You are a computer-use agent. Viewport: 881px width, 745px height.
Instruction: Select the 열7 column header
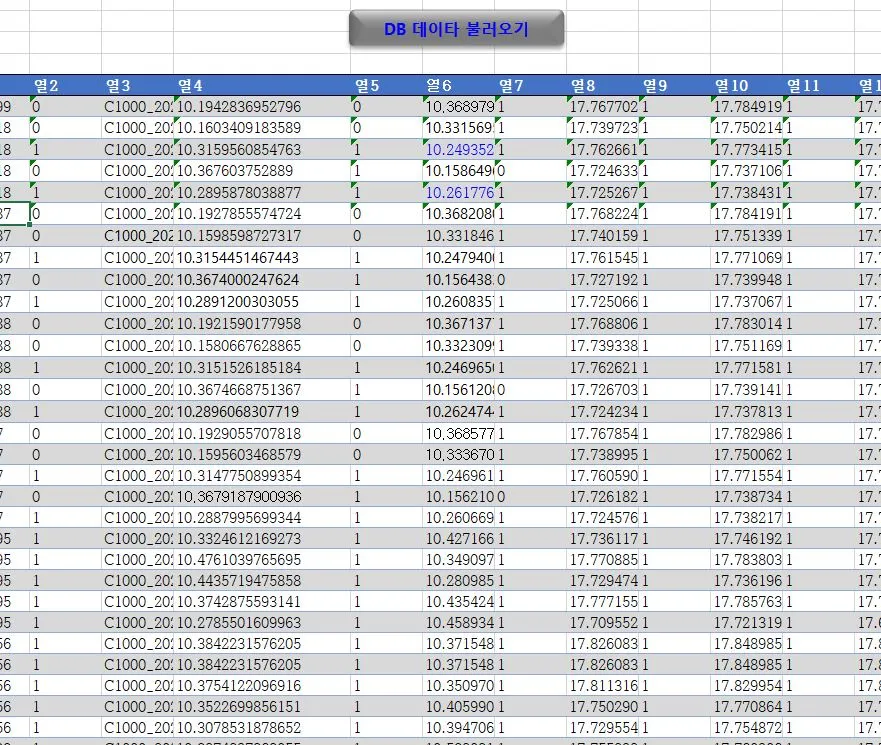click(x=530, y=85)
